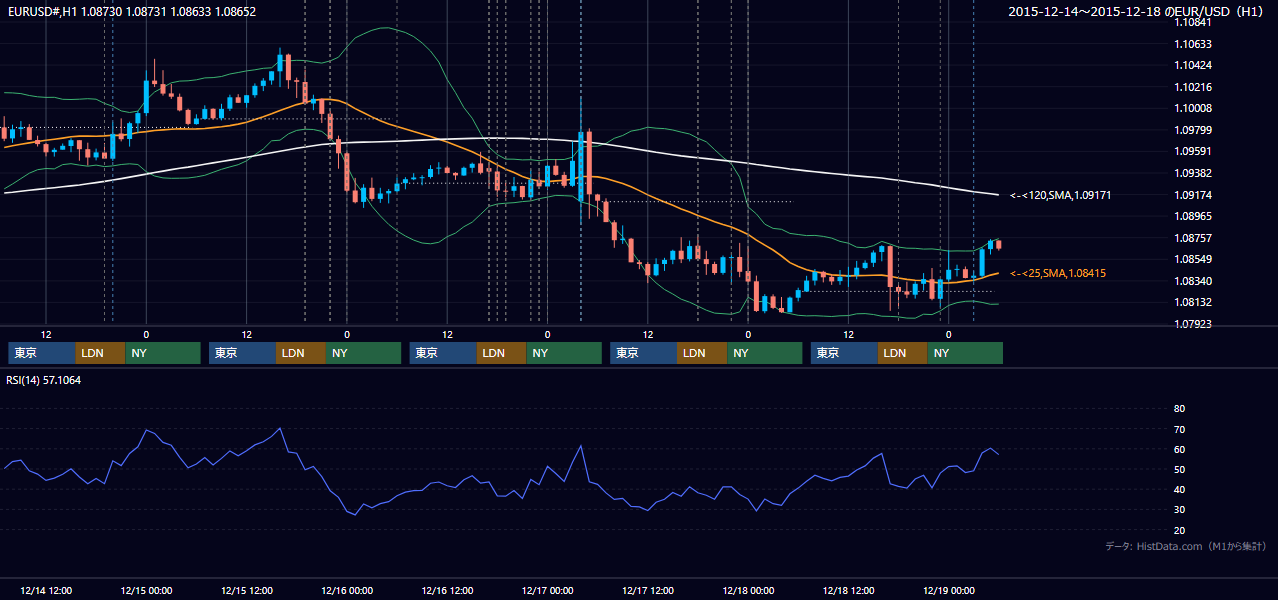Open the HistData.com data source credit
Viewport: 1278px width, 600px height.
point(1186,546)
